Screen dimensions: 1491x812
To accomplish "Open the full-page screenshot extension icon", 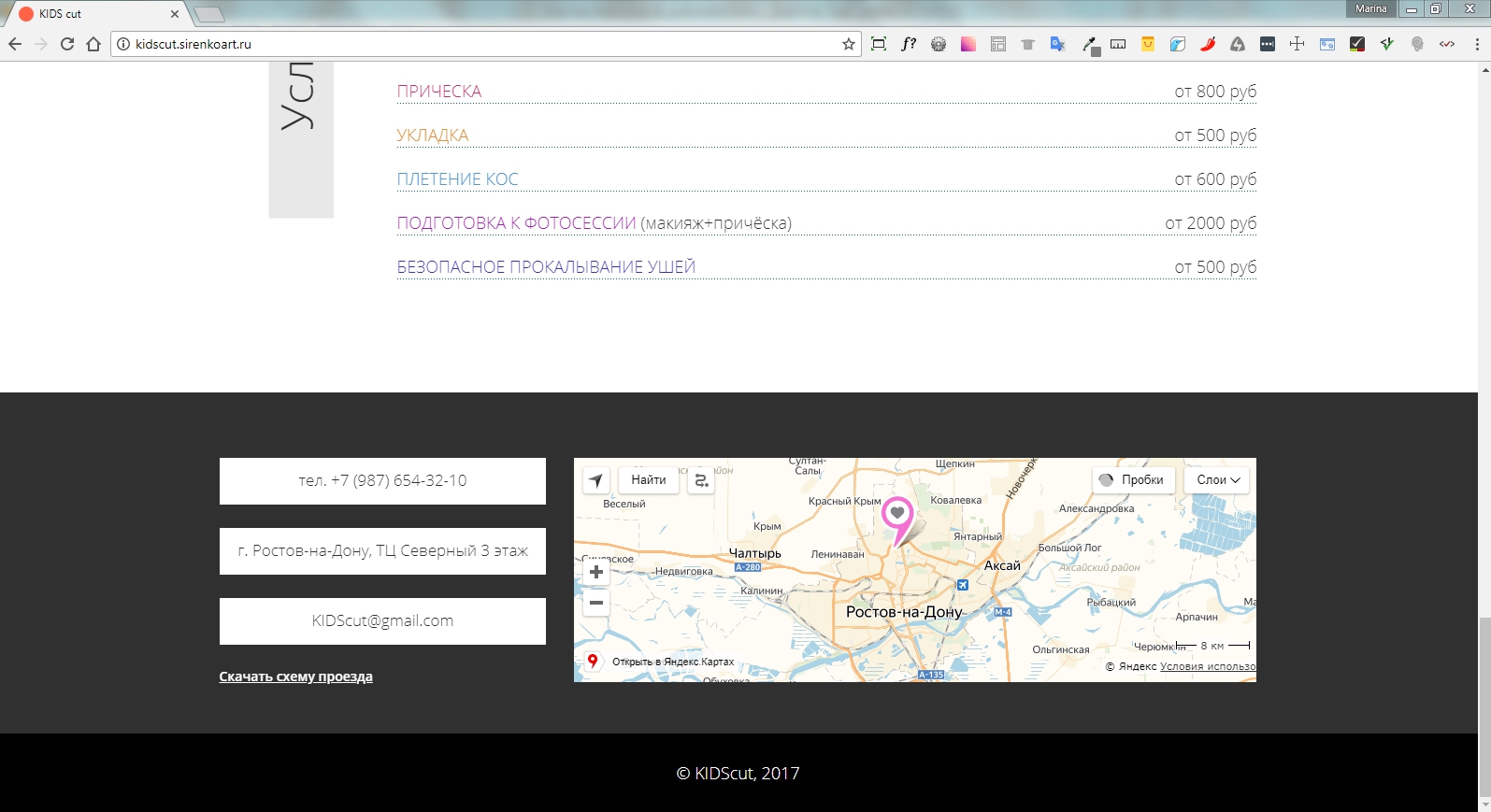I will coord(879,44).
